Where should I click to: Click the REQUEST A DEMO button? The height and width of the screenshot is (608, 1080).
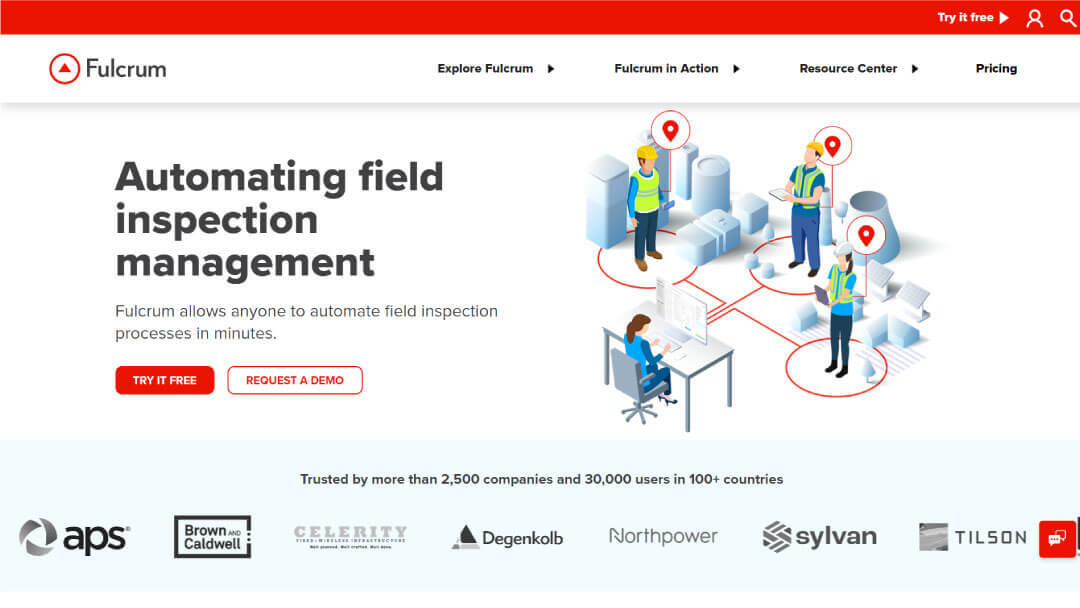click(x=295, y=380)
